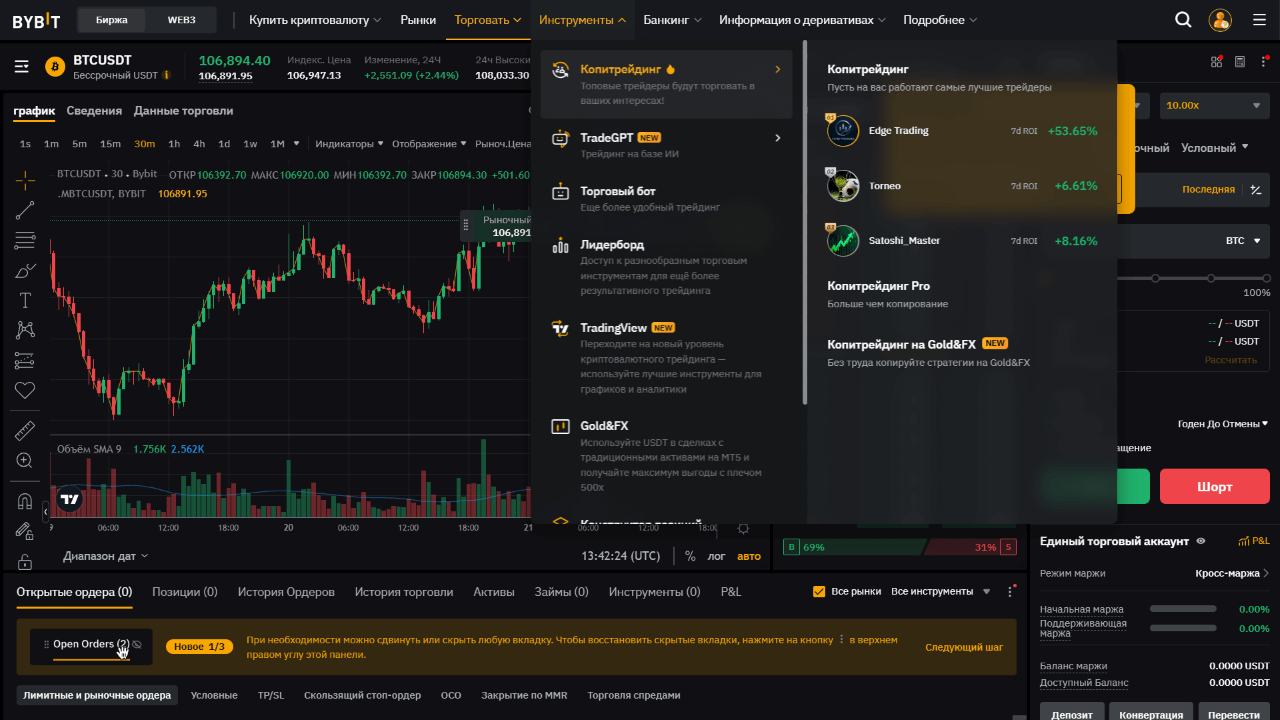Click the favorites heart icon in chart toolbar

[25, 390]
